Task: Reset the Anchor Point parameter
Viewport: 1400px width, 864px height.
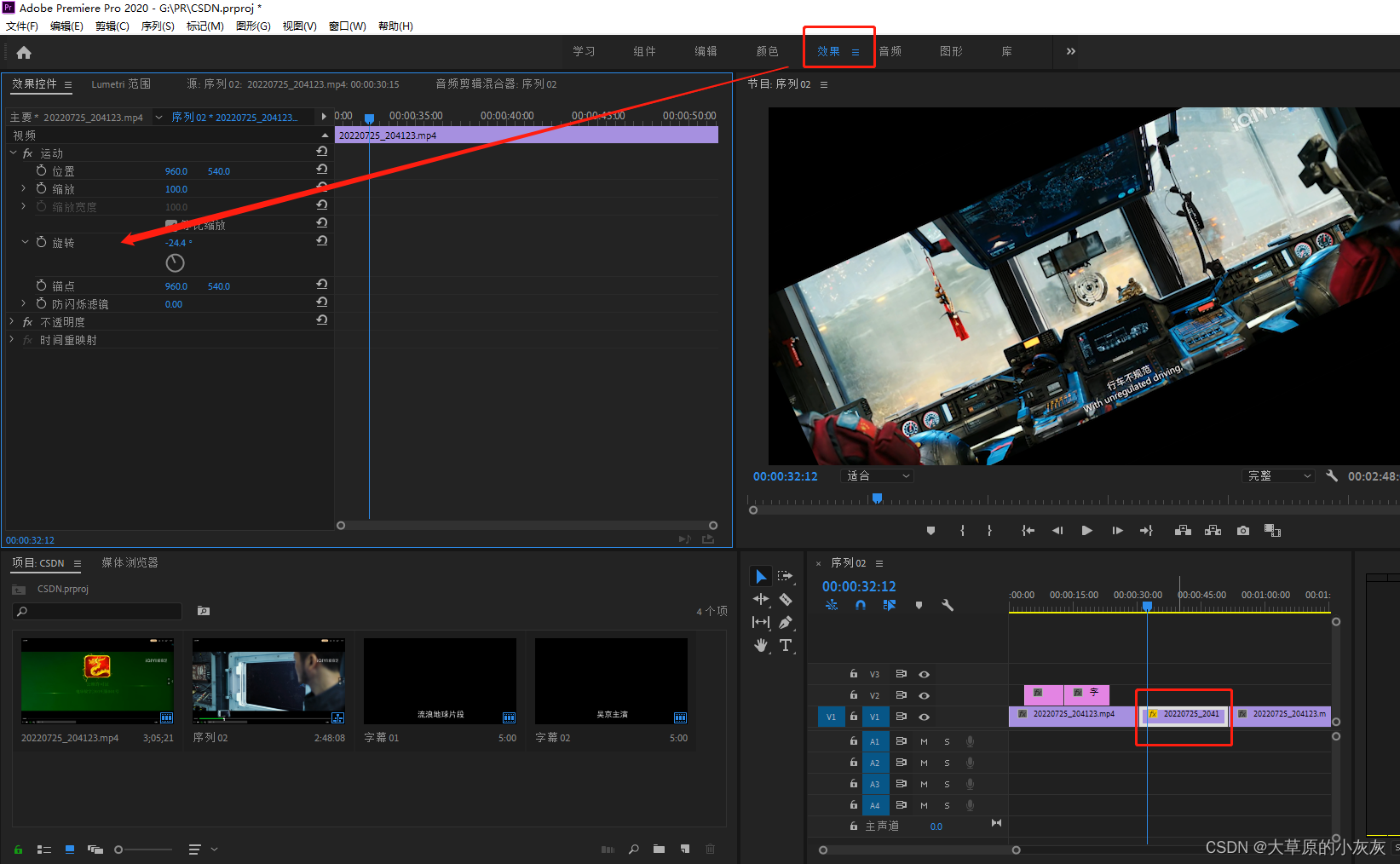Action: click(x=322, y=285)
